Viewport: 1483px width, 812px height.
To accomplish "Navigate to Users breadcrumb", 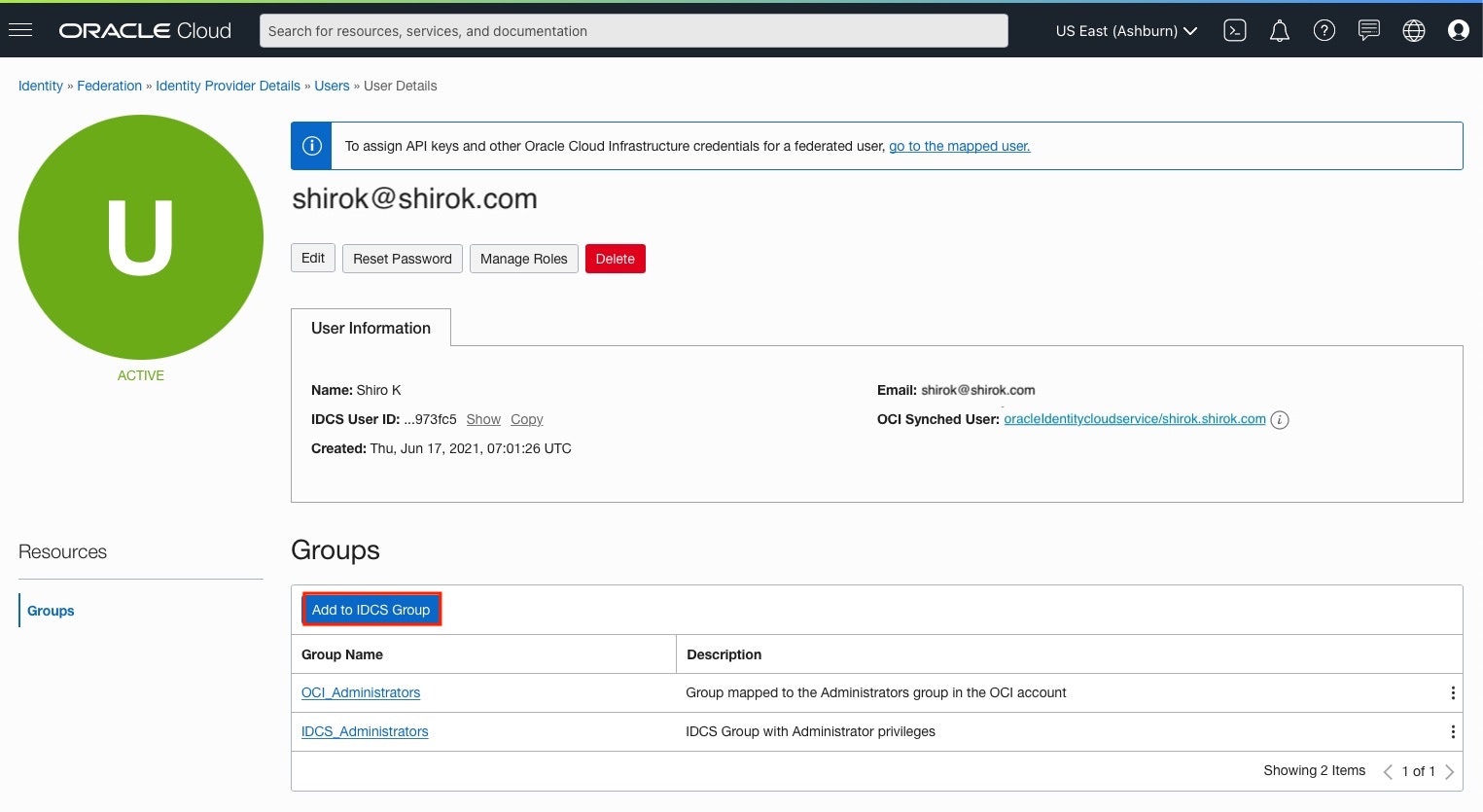I will (332, 86).
